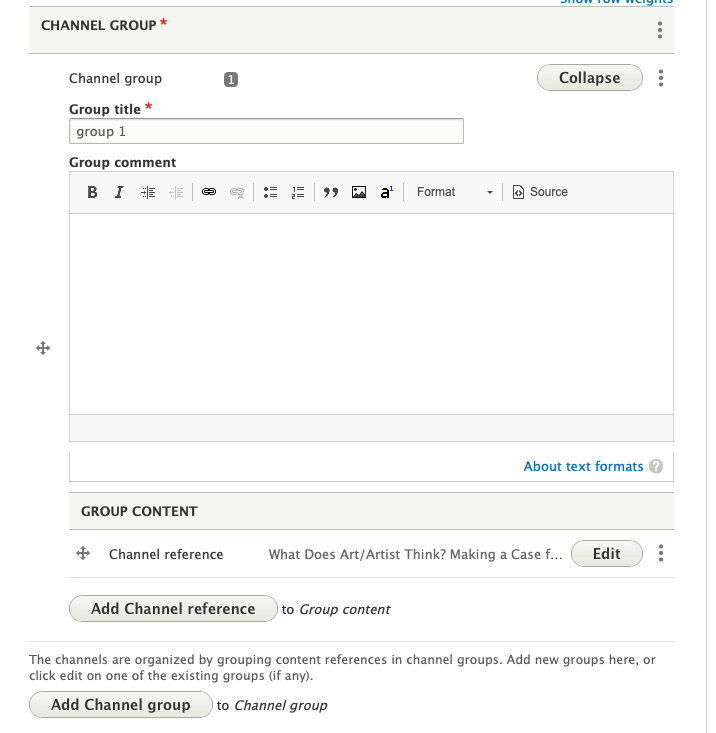Screen dimensions: 716x733
Task: Edit the Channel reference item
Action: point(606,554)
